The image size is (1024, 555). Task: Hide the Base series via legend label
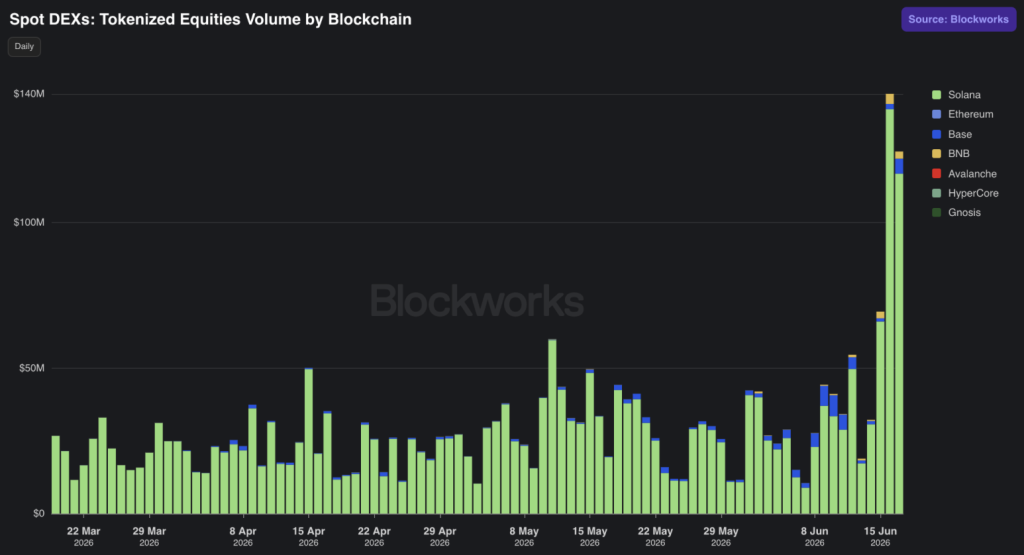coord(960,134)
